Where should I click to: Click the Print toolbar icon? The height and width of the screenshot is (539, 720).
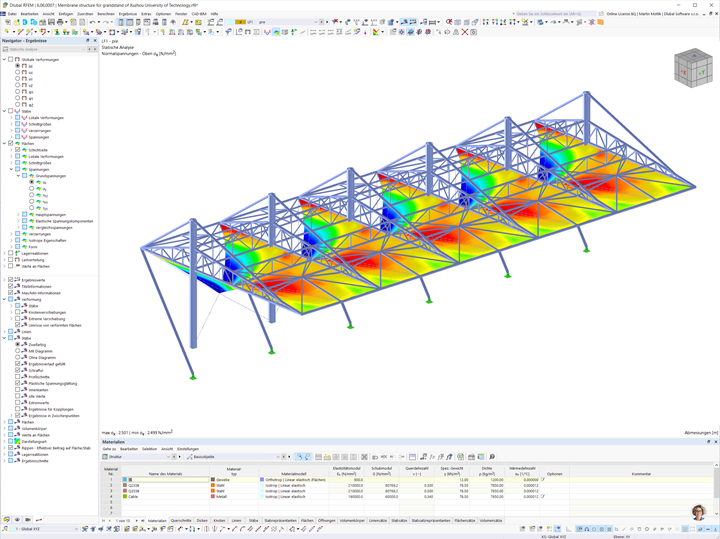(x=60, y=22)
